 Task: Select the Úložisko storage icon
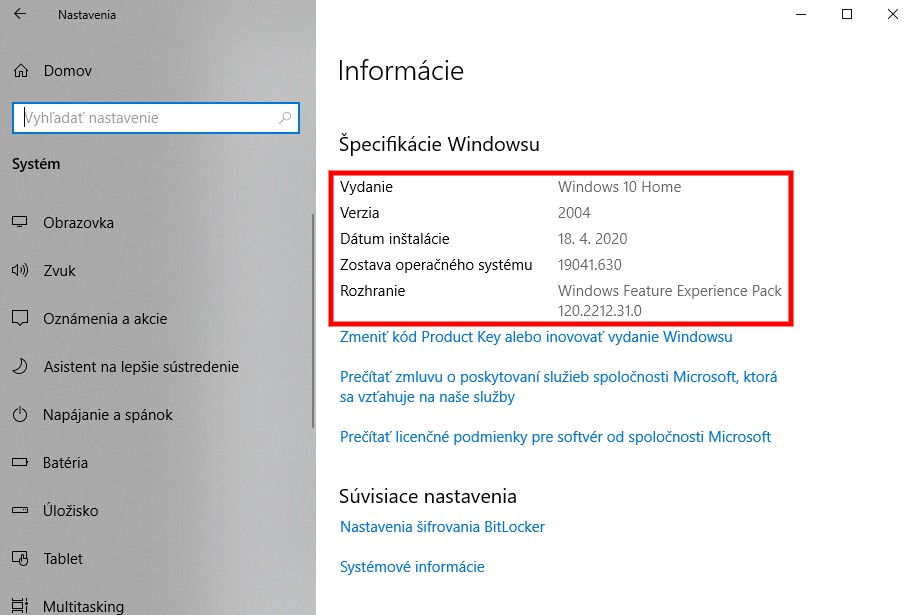(x=20, y=510)
